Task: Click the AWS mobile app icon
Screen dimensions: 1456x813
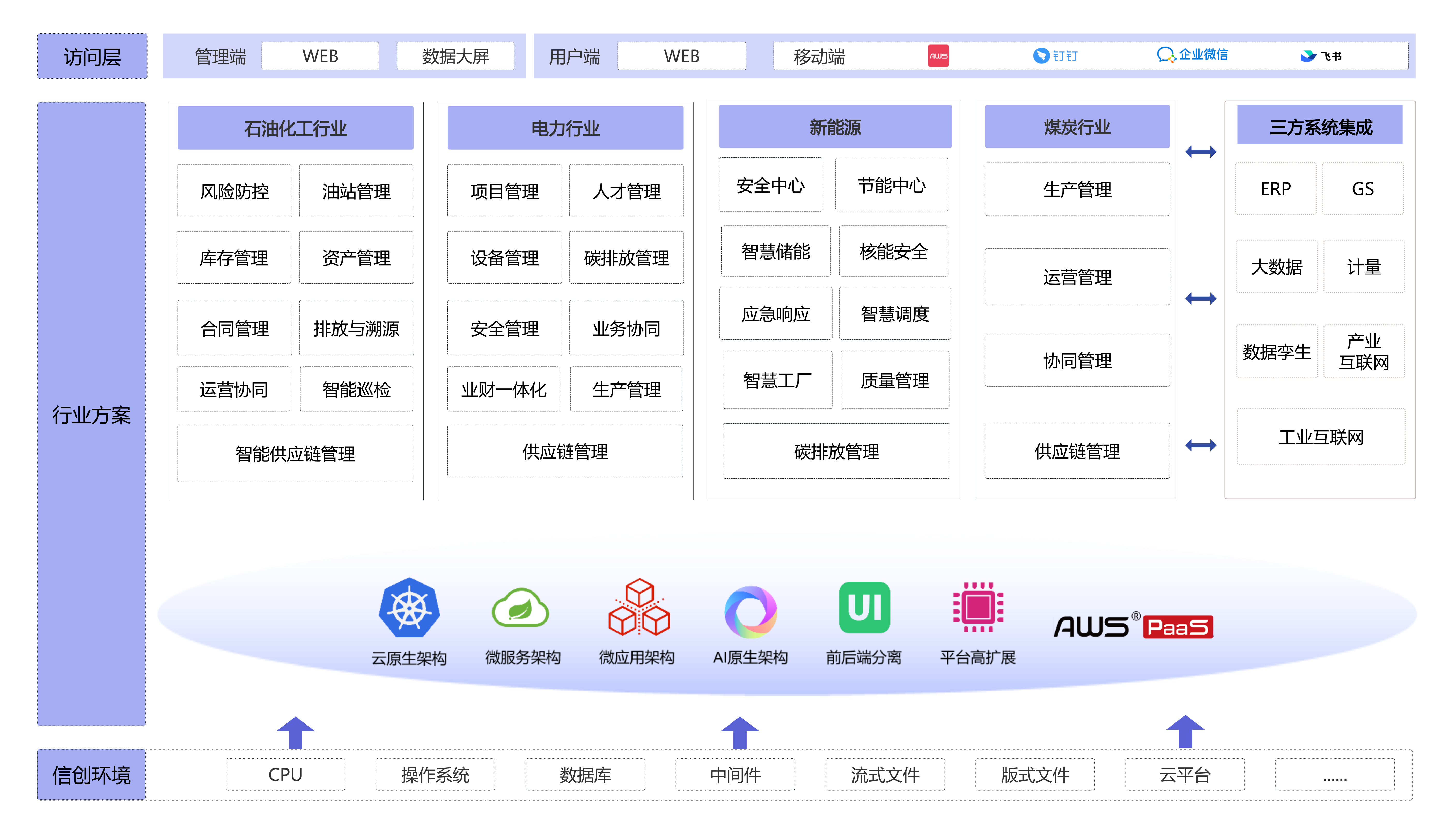Action: pos(938,56)
